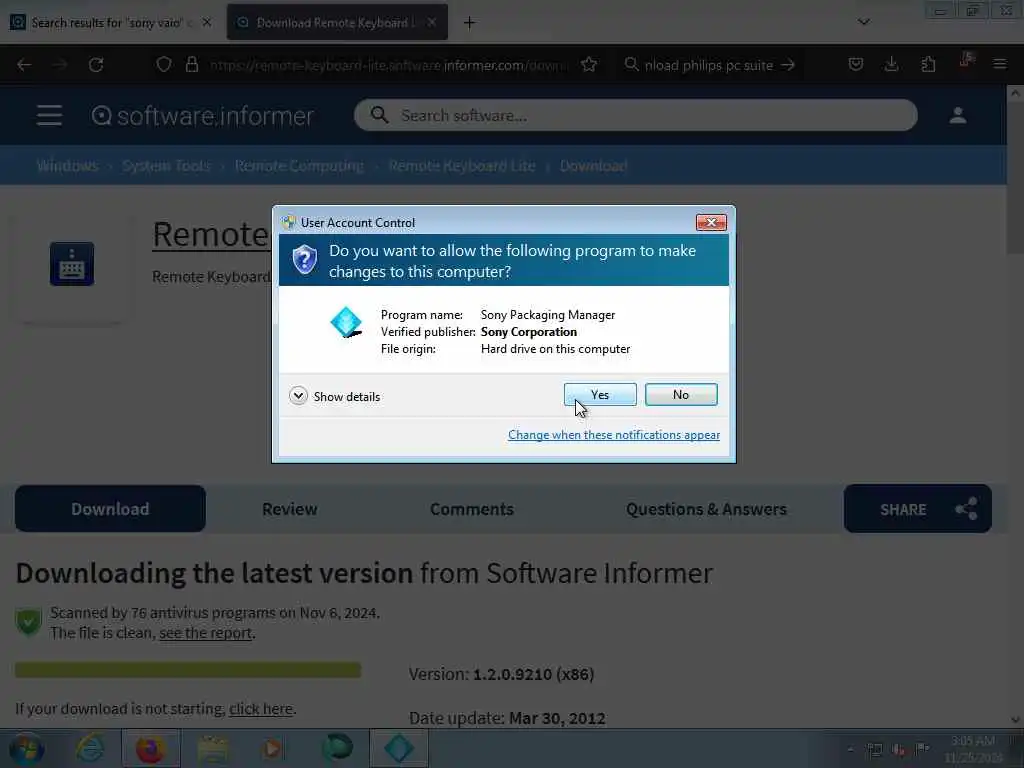Switch to the Review tab

pyautogui.click(x=289, y=509)
